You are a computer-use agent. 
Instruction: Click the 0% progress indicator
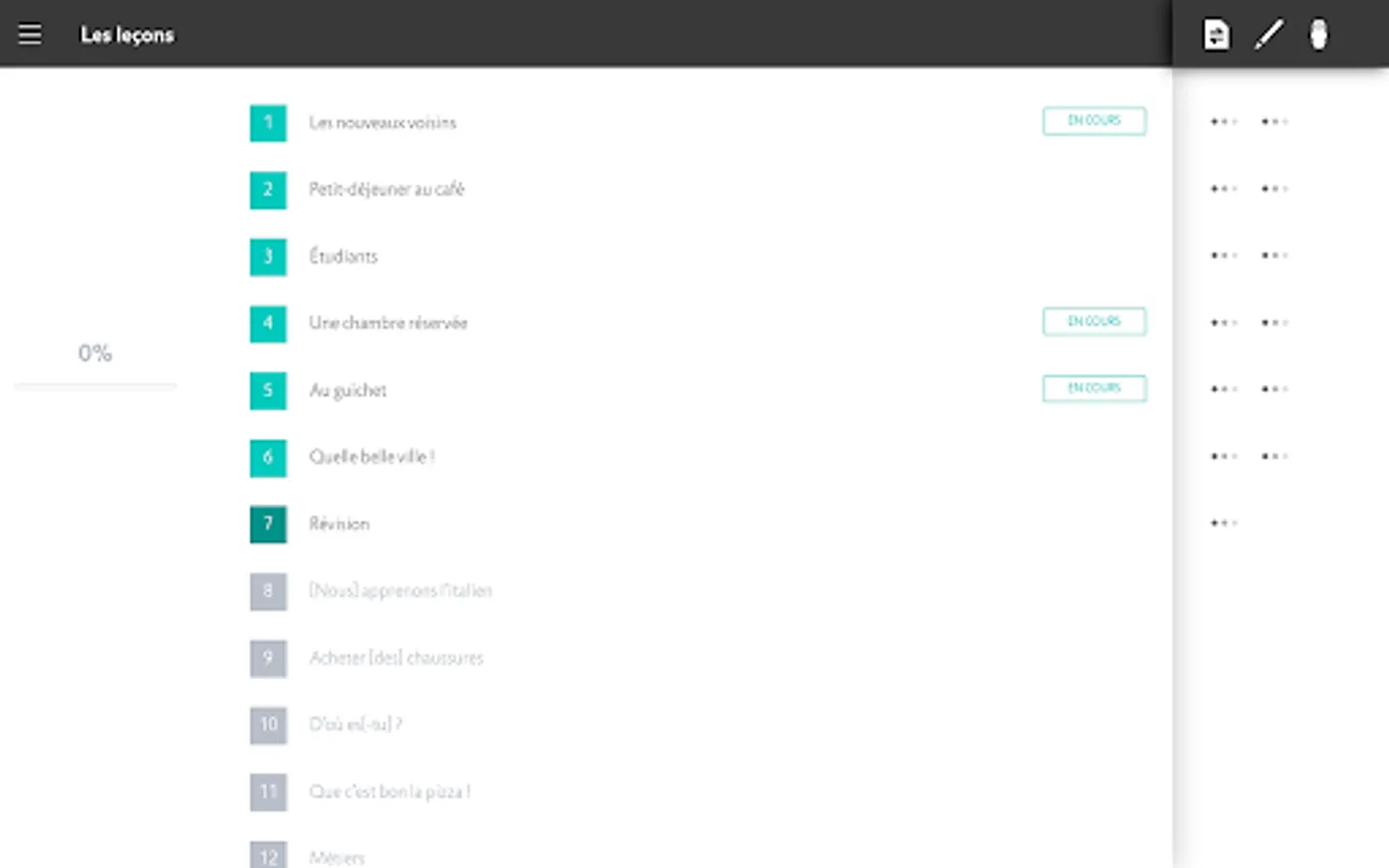pos(95,353)
